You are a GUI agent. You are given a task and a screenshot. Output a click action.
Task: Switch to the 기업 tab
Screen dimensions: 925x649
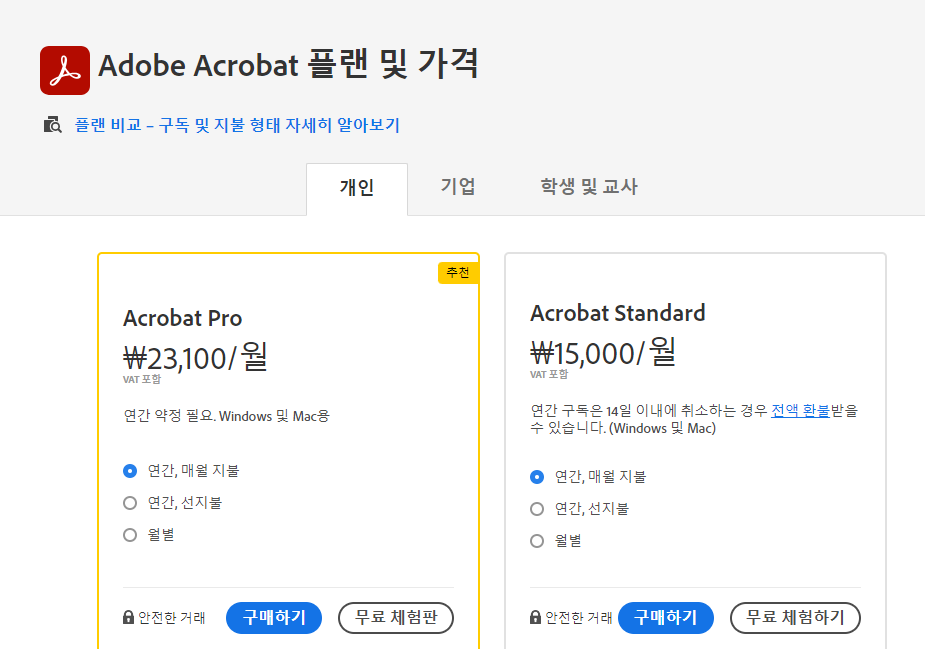click(458, 187)
